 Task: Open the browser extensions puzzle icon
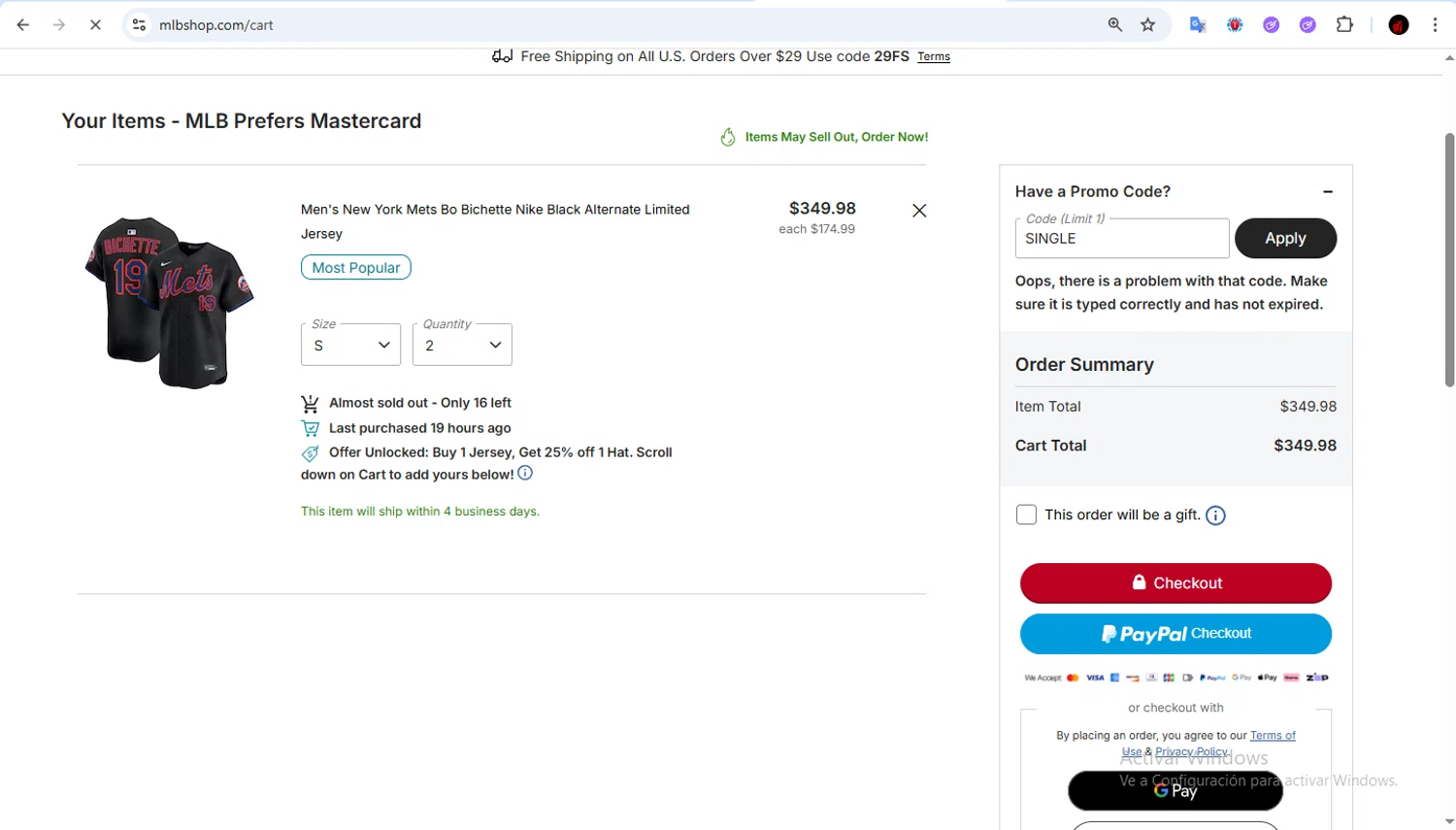coord(1344,25)
